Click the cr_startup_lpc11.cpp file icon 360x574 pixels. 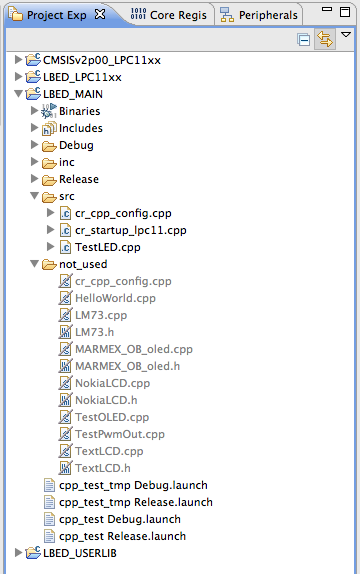pyautogui.click(x=65, y=230)
